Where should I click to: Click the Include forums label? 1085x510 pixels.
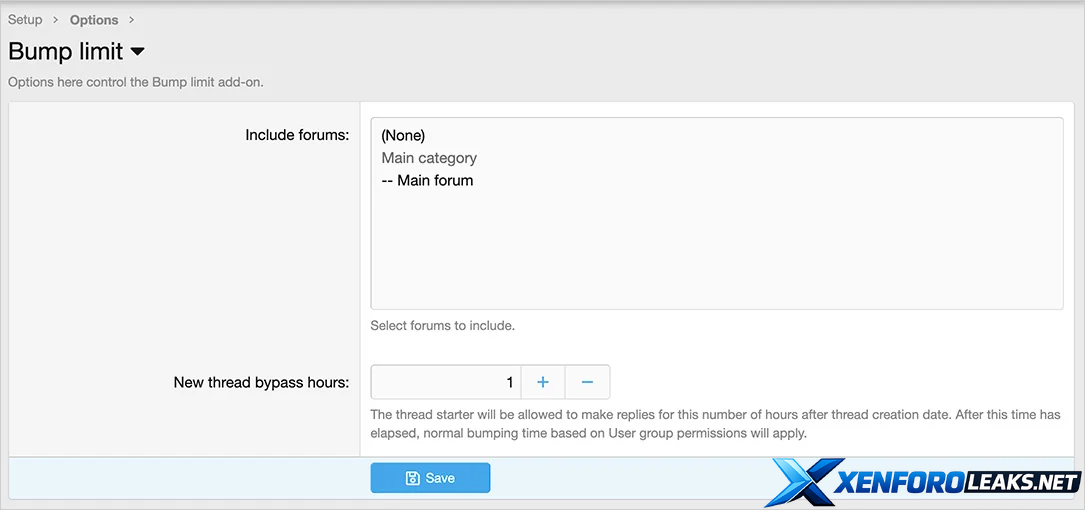pyautogui.click(x=297, y=135)
